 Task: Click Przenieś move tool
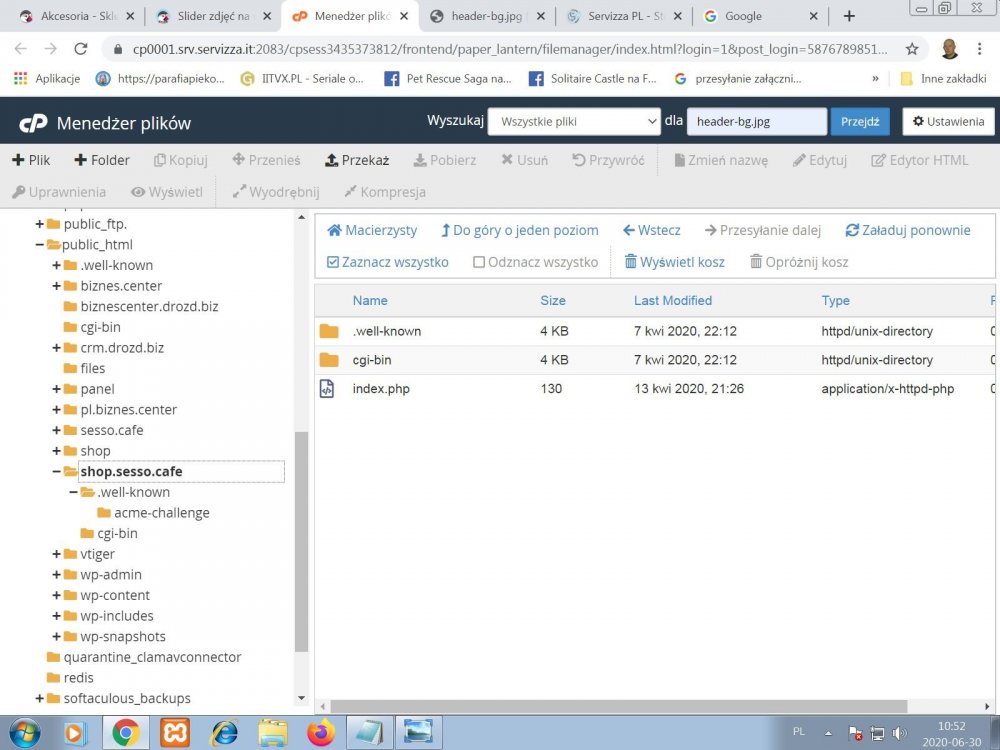pyautogui.click(x=266, y=160)
